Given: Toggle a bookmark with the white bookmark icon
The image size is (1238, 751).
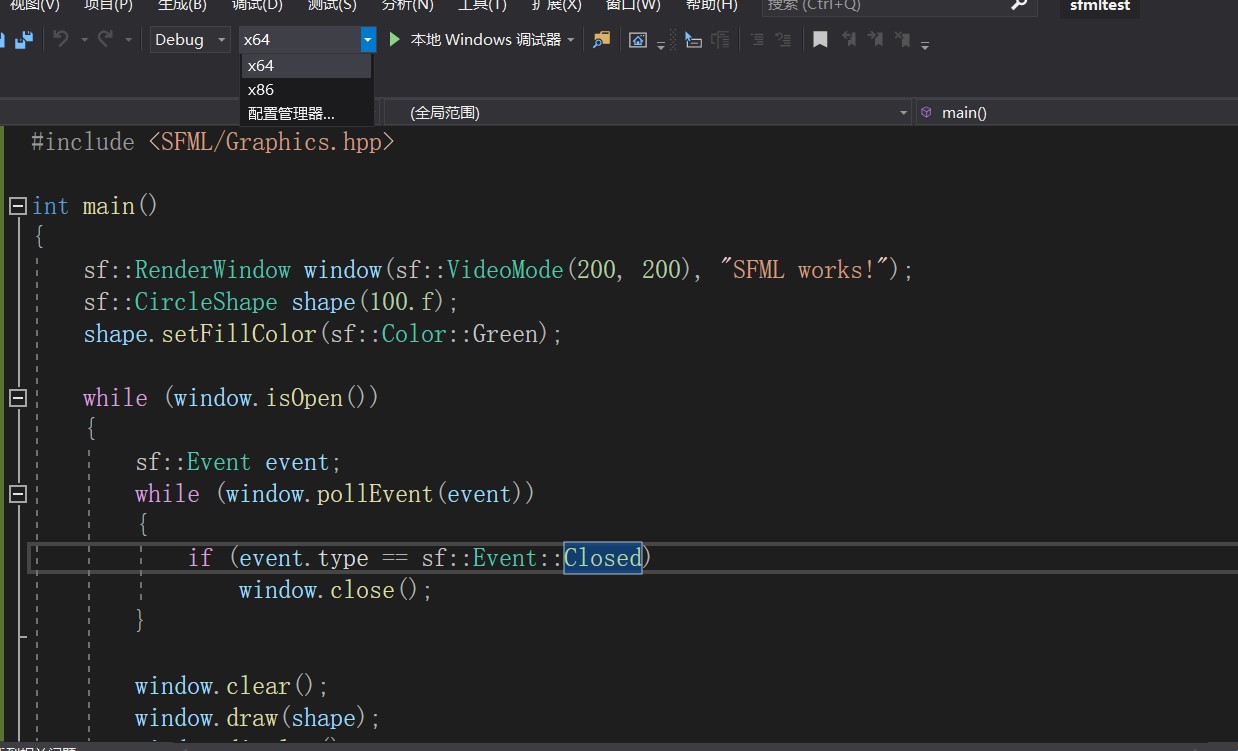Looking at the screenshot, I should 820,40.
